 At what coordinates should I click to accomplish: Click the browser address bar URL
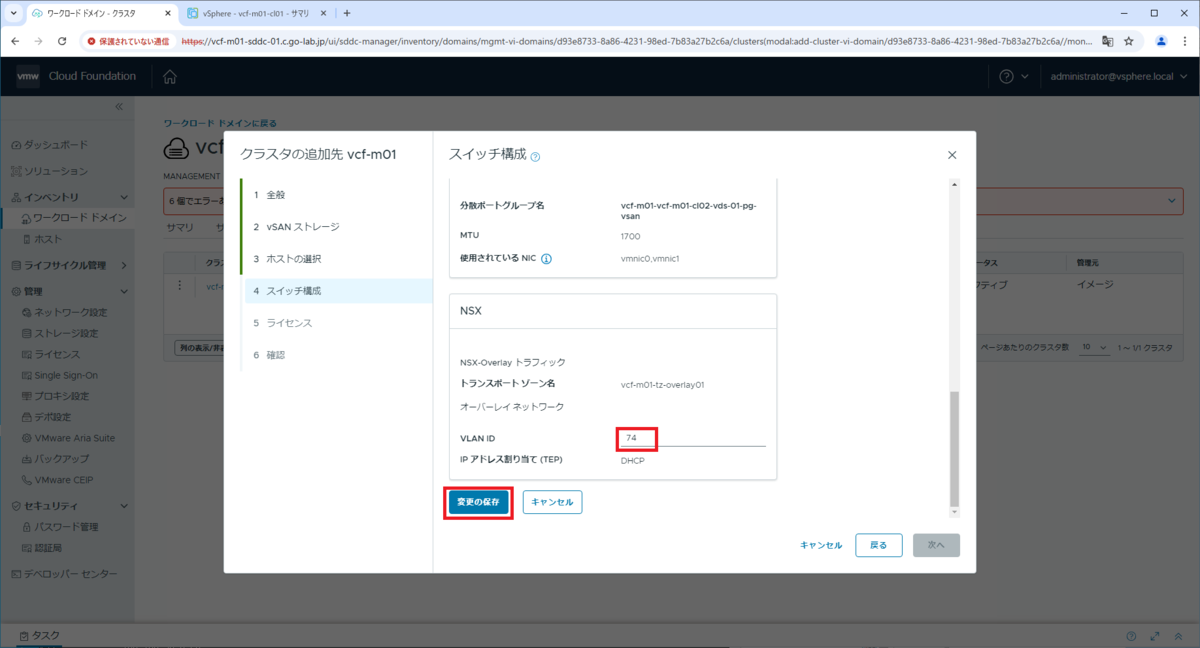637,41
